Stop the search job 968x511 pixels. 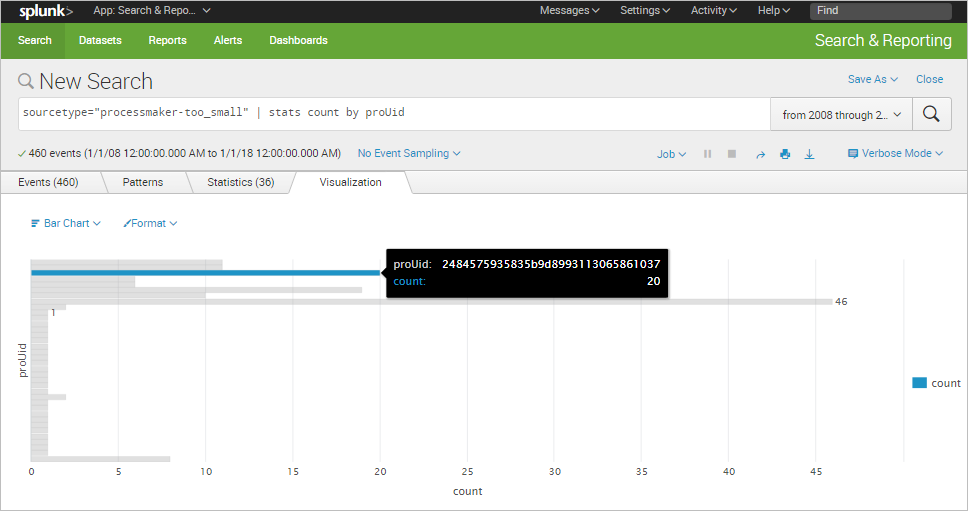pos(732,154)
